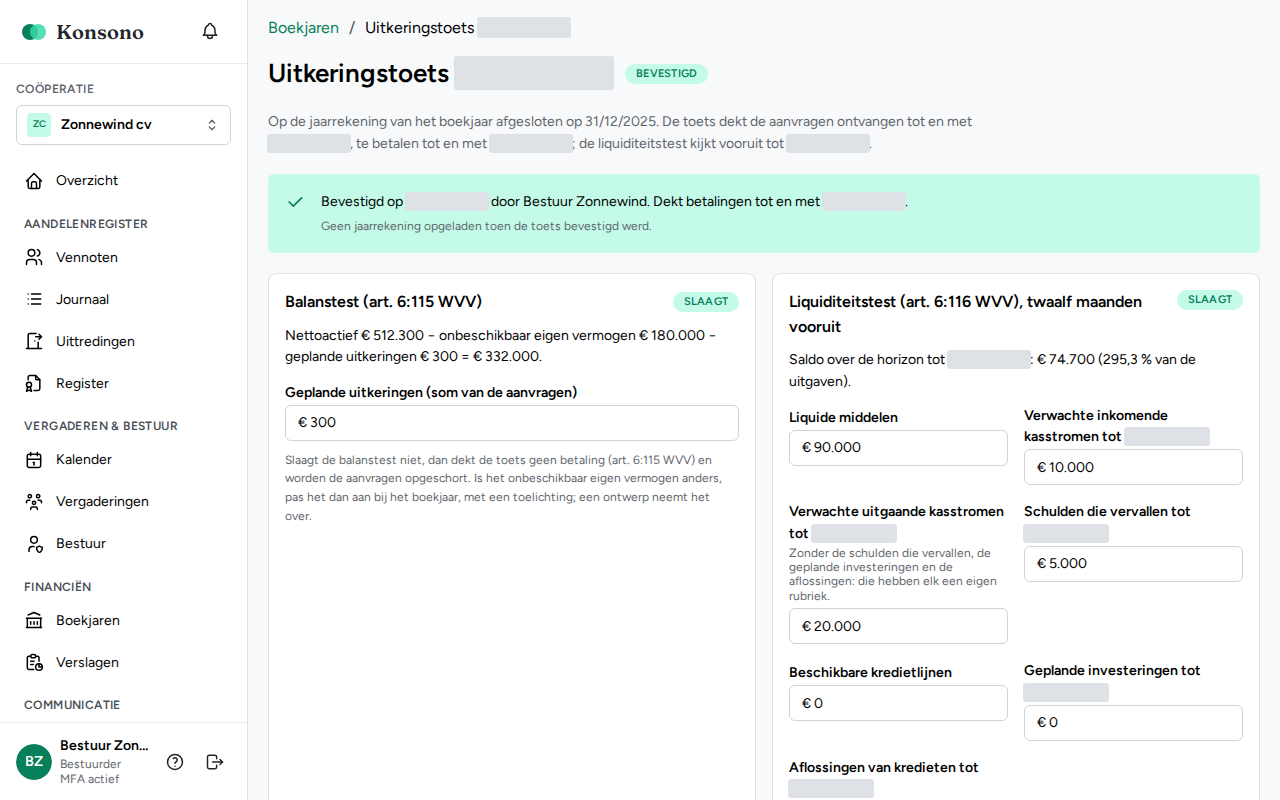Select the Schulden die vervallen input
Image resolution: width=1280 pixels, height=800 pixels.
[x=1133, y=564]
